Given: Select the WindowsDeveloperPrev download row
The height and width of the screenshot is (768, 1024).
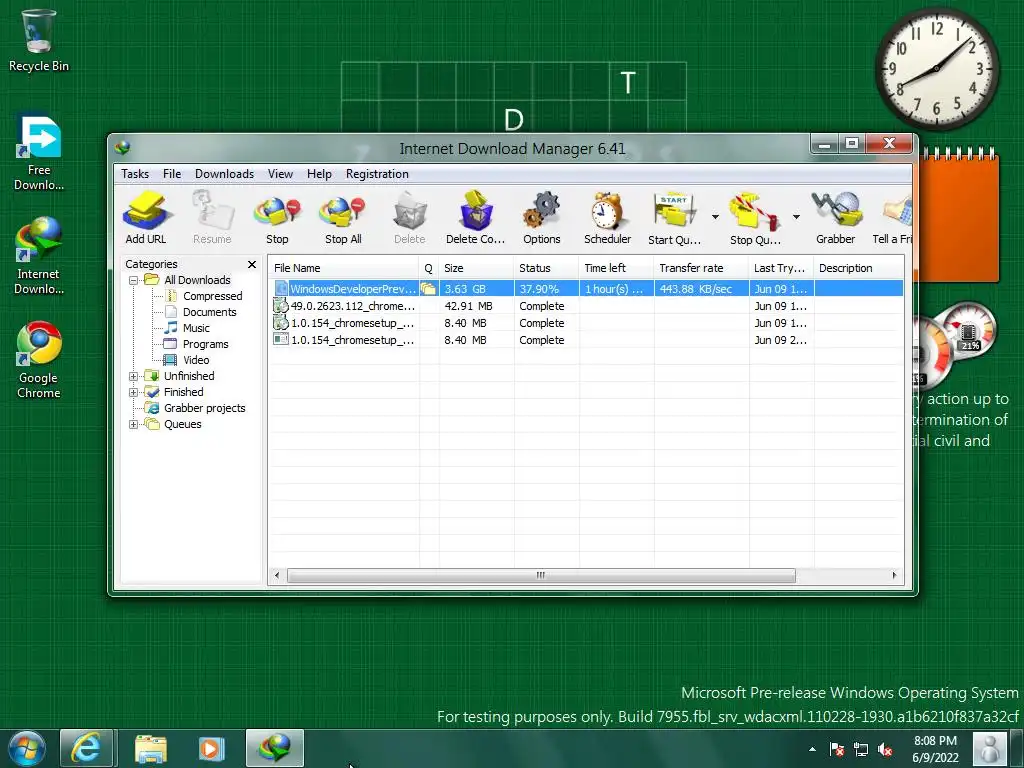Looking at the screenshot, I should 586,289.
